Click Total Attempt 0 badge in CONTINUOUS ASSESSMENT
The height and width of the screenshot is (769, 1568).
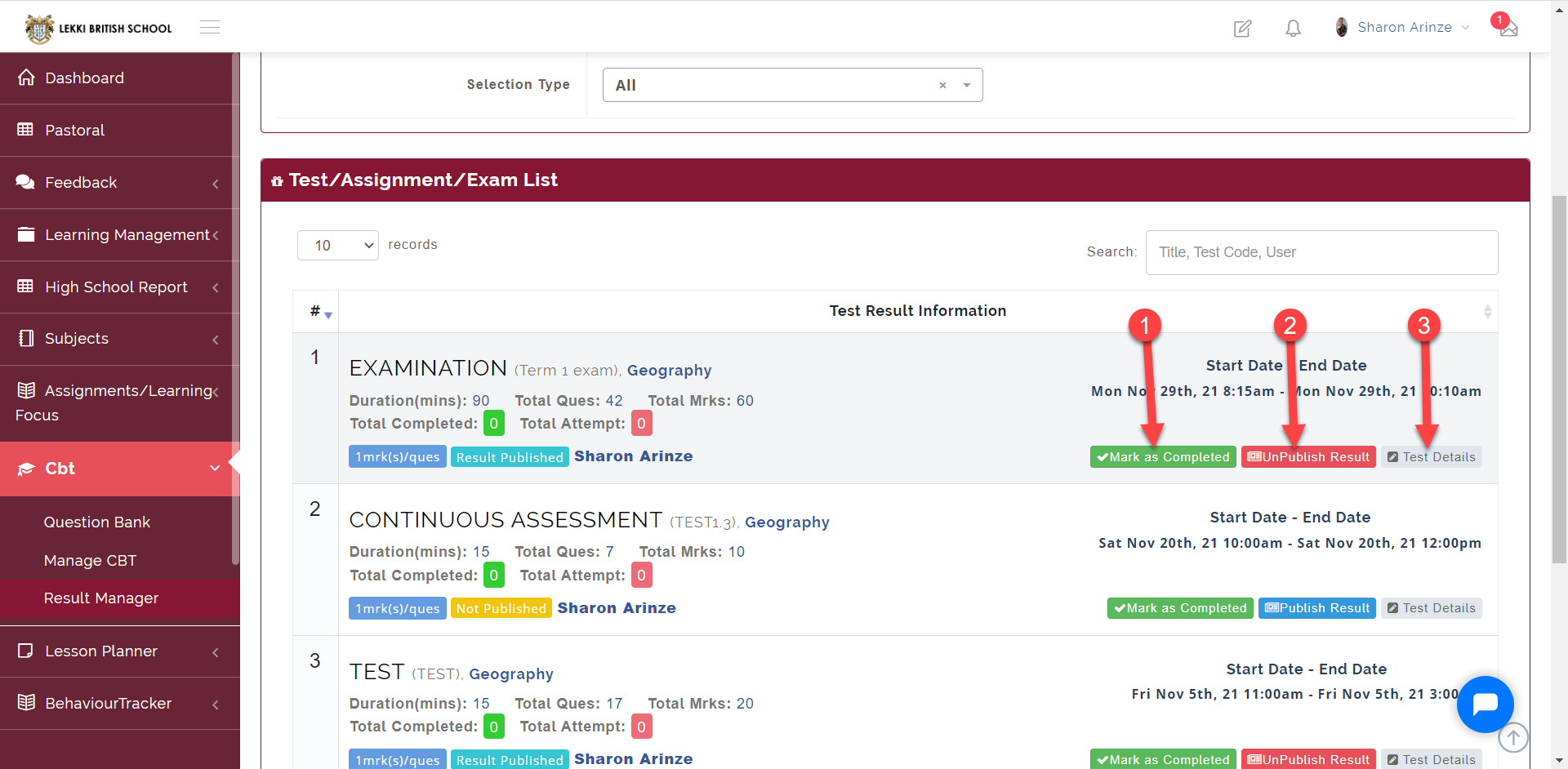click(x=641, y=576)
